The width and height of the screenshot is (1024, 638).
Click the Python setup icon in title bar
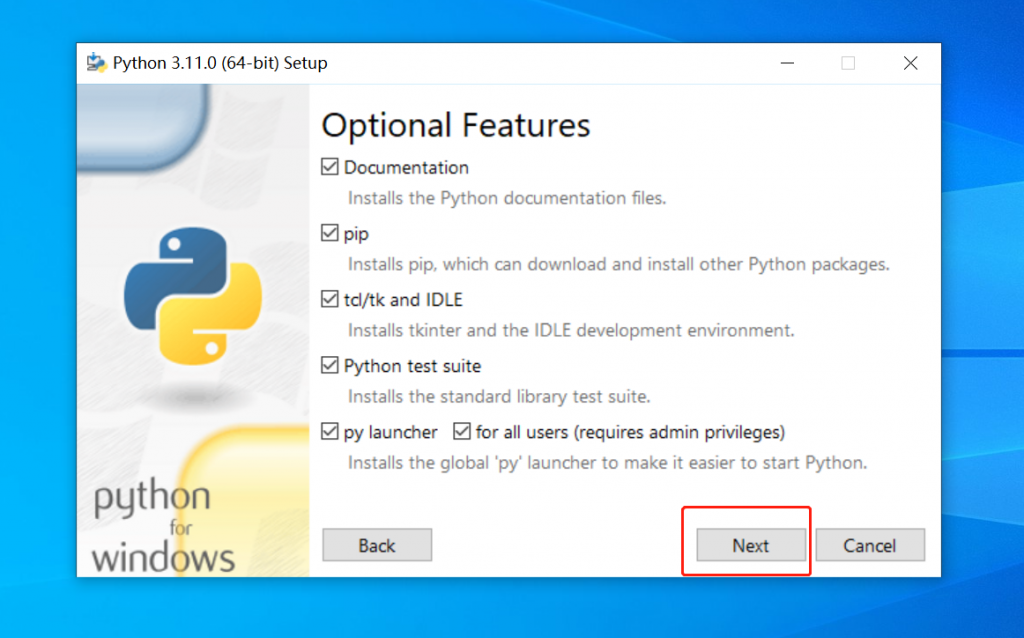(97, 63)
